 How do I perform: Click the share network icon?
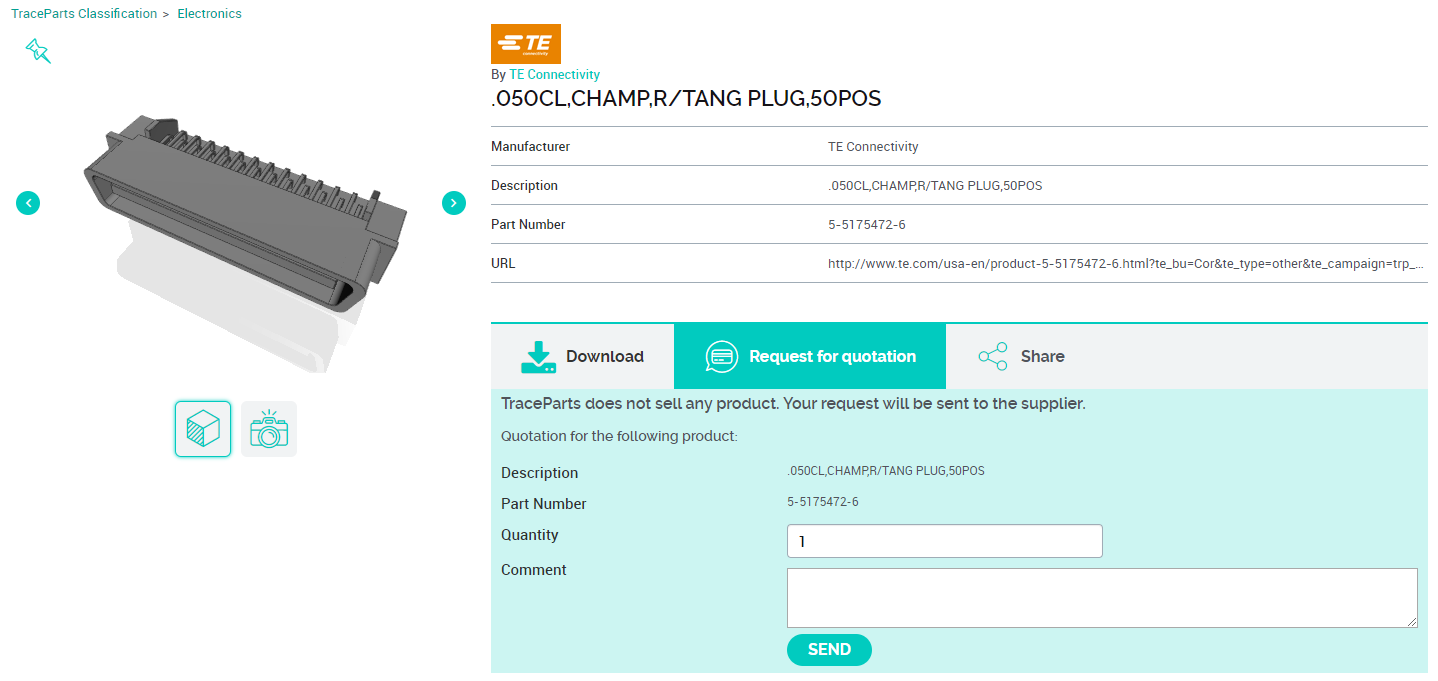pos(993,357)
